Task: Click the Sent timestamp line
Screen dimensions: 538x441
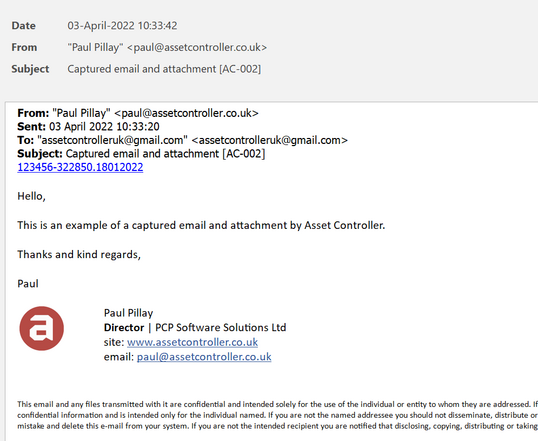Action: pyautogui.click(x=88, y=127)
